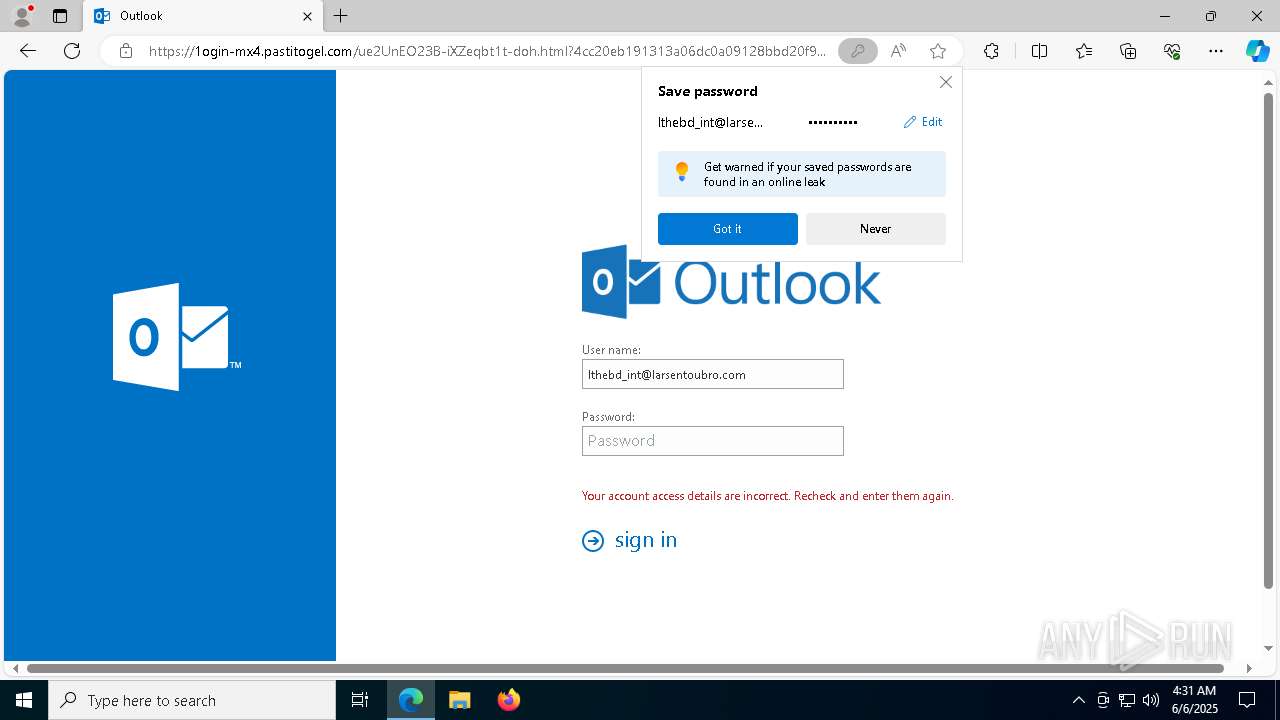
Task: Show hidden tray icons chevron
Action: point(1078,700)
